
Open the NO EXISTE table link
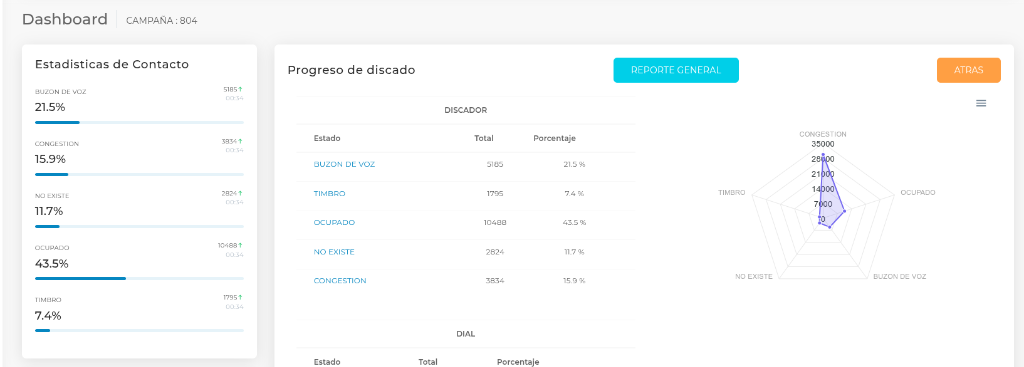(x=334, y=251)
